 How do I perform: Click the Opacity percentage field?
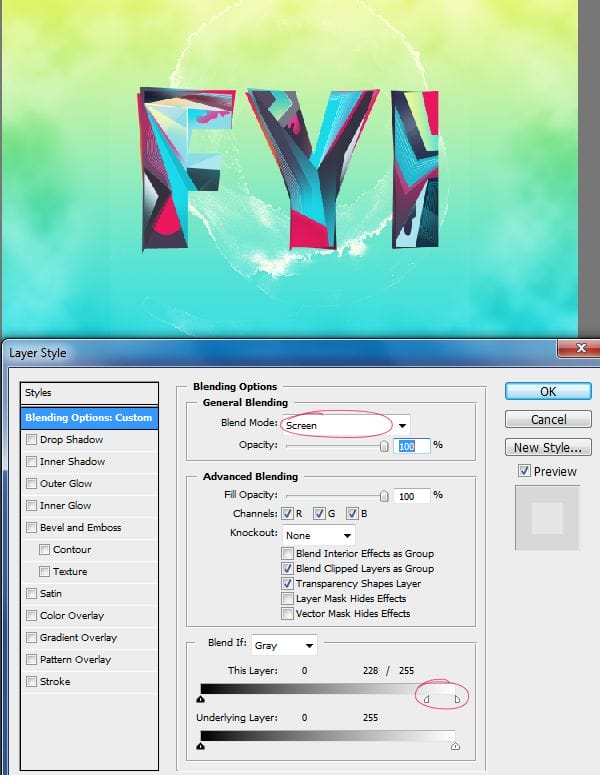411,446
